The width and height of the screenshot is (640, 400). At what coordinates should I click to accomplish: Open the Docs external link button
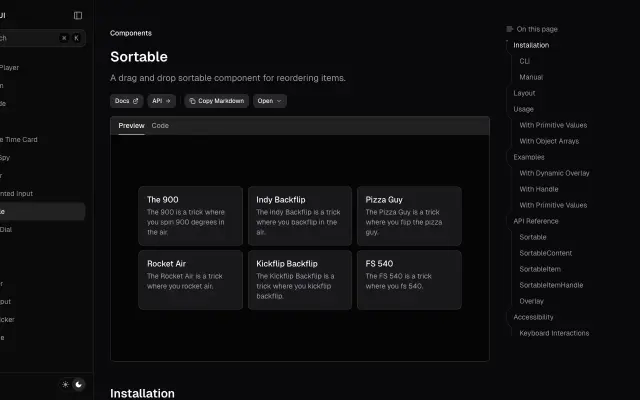point(127,101)
